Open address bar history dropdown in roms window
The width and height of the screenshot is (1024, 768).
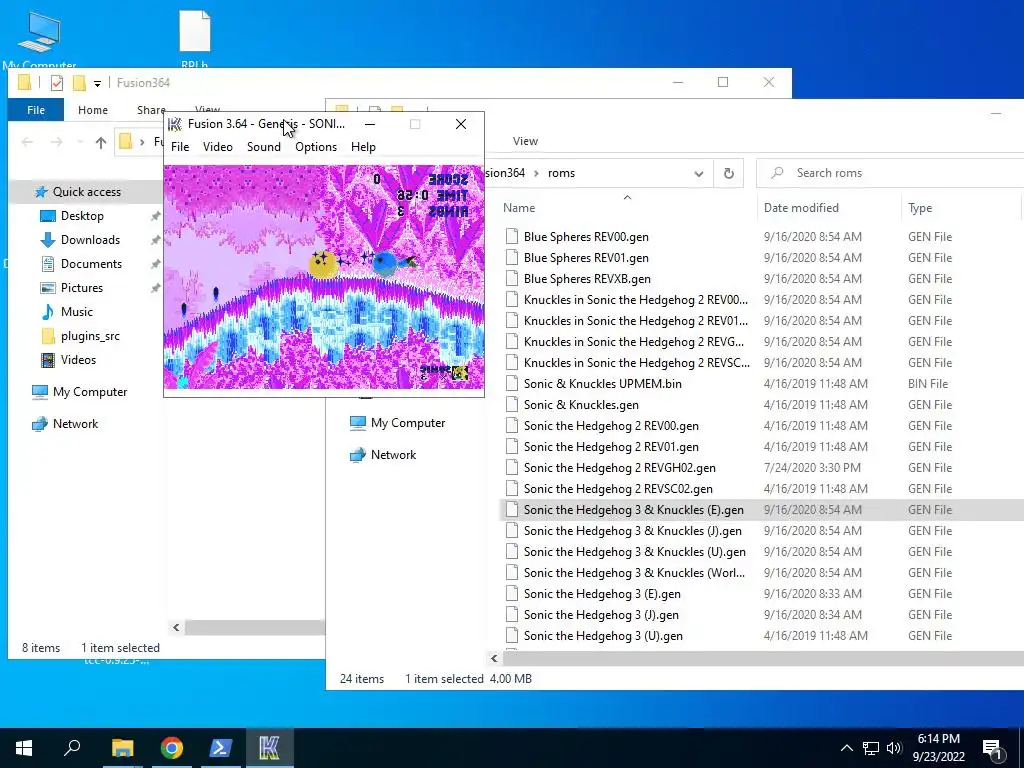[699, 174]
